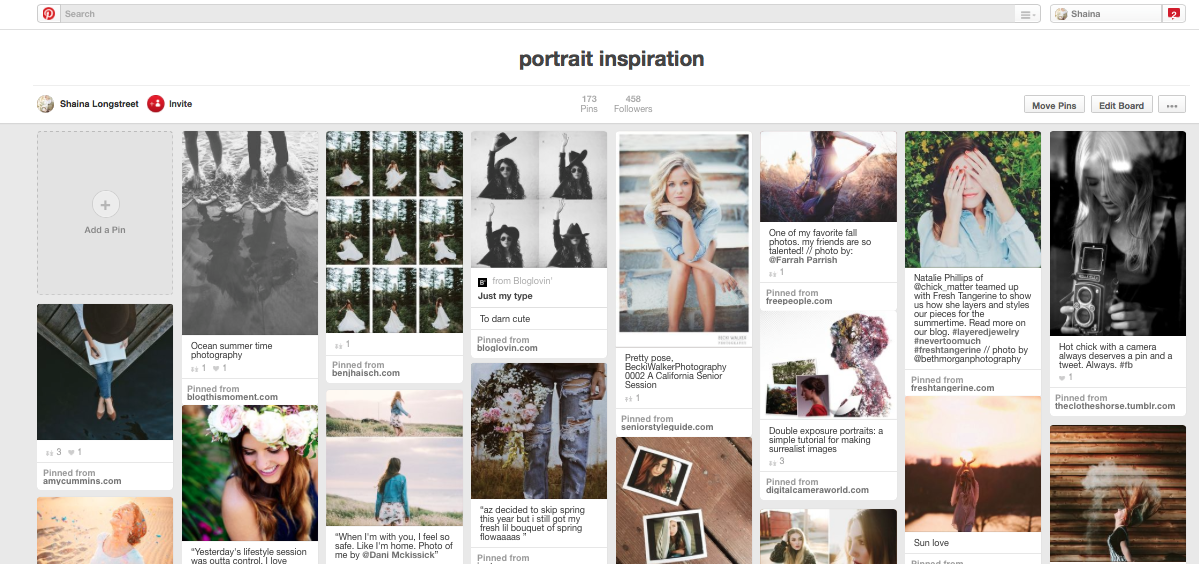Open the flower crown smiling girl pin
Viewport: 1199px width, 564px height.
point(250,473)
